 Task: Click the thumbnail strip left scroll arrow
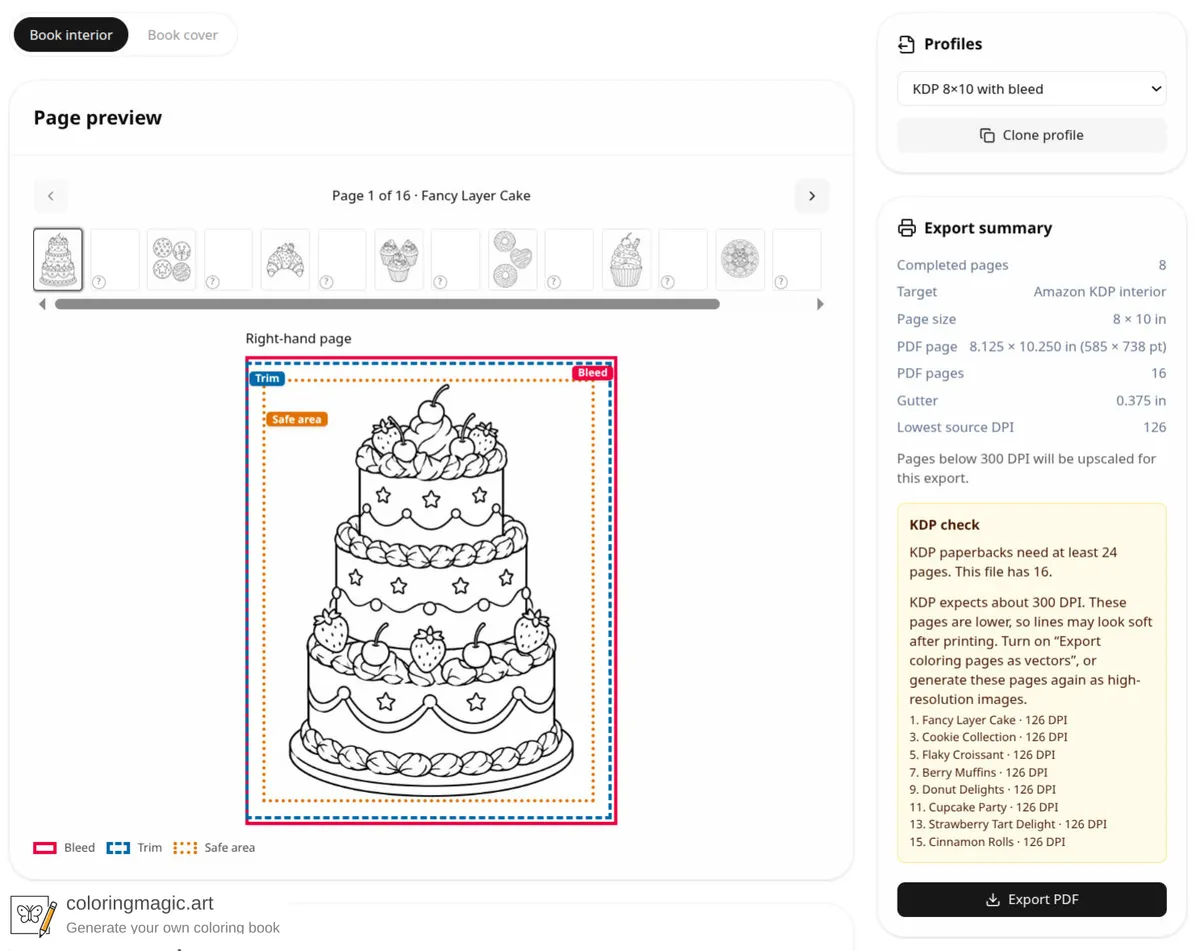click(x=42, y=304)
